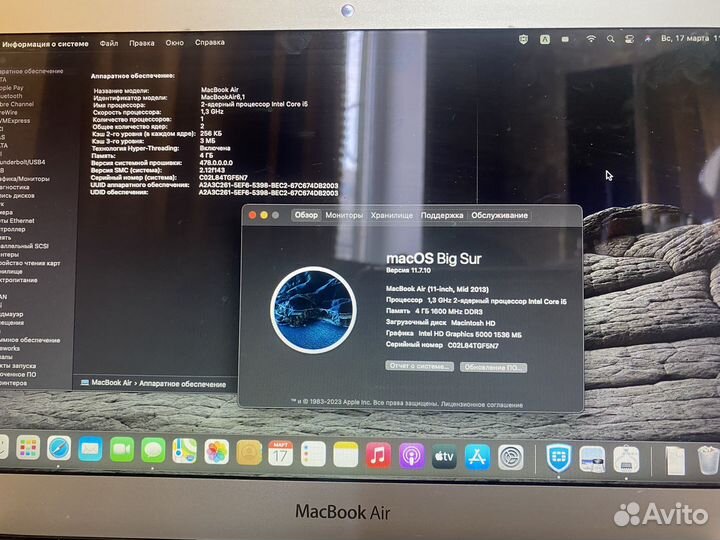The width and height of the screenshot is (720, 540).
Task: Open the yellow Notes app icon
Action: tap(346, 455)
